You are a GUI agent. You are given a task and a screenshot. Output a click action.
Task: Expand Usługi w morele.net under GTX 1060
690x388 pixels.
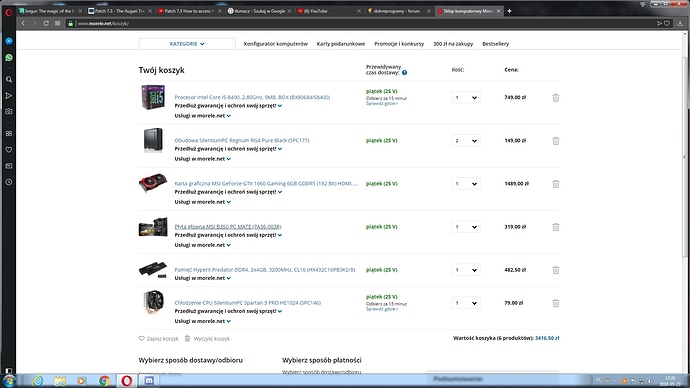pos(202,202)
